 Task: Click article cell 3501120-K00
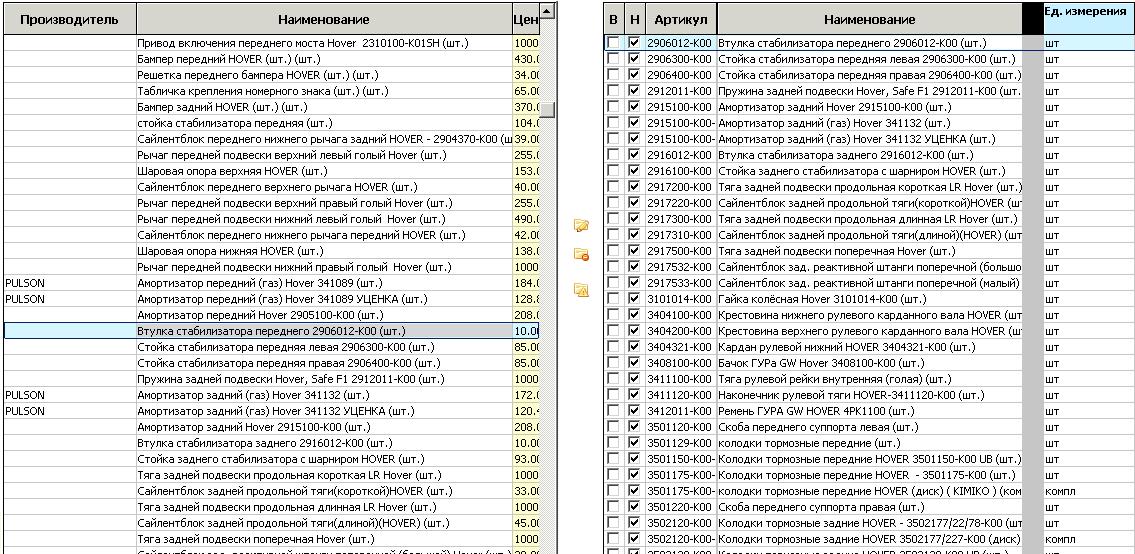[680, 427]
